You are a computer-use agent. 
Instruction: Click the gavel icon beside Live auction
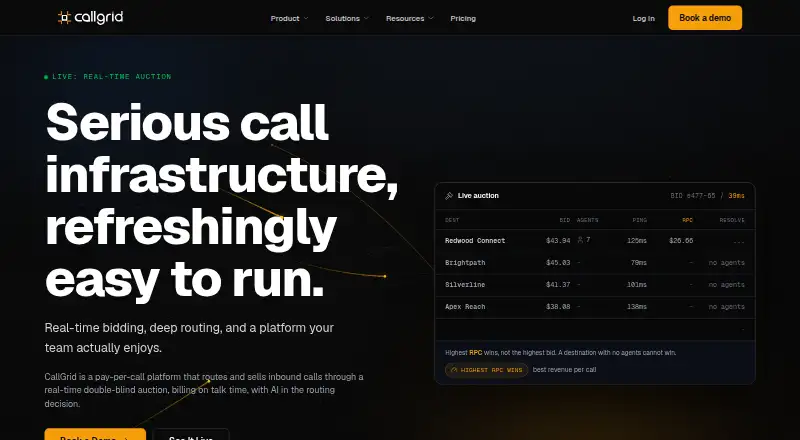click(x=449, y=195)
